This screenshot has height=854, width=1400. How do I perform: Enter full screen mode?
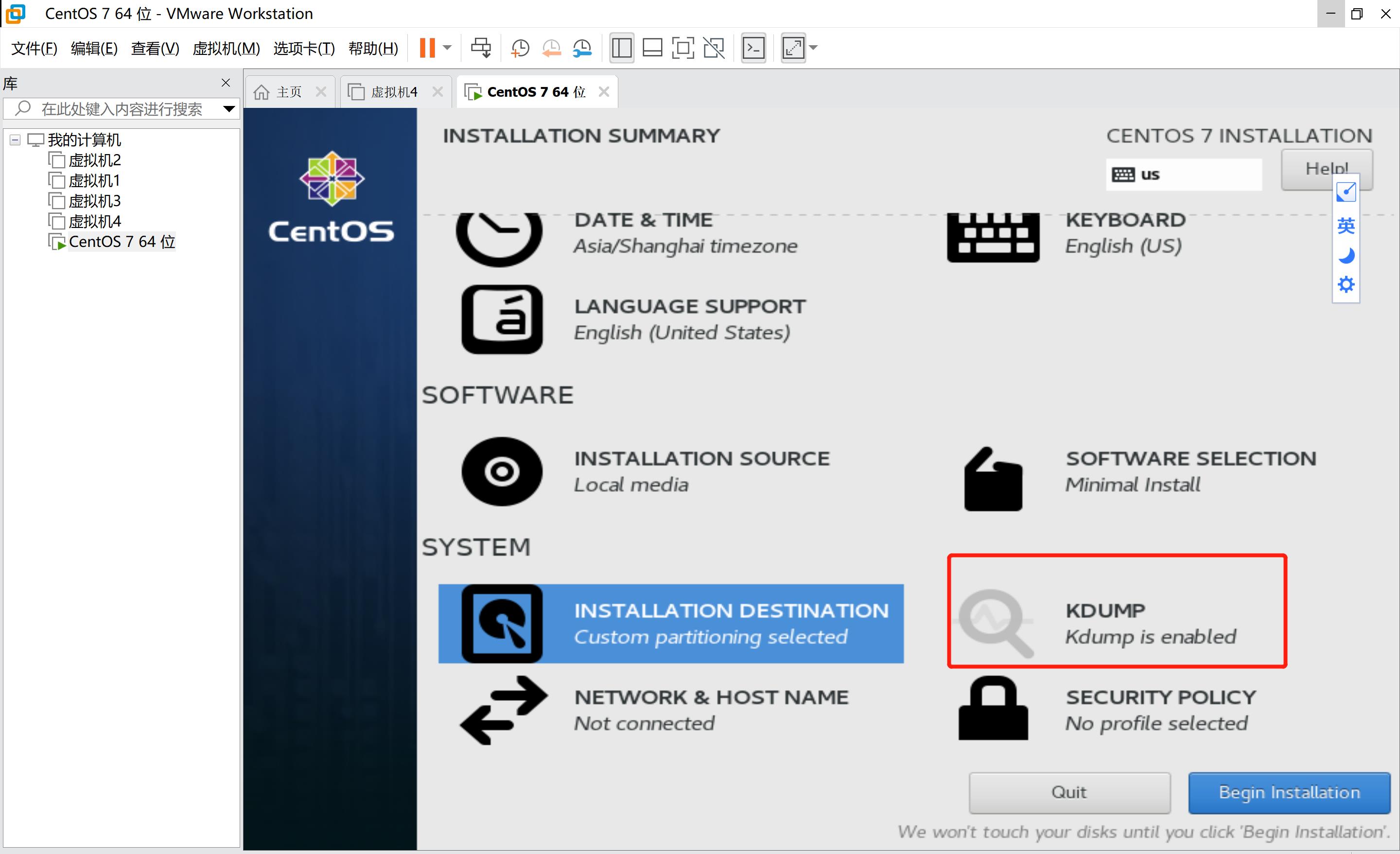click(683, 48)
